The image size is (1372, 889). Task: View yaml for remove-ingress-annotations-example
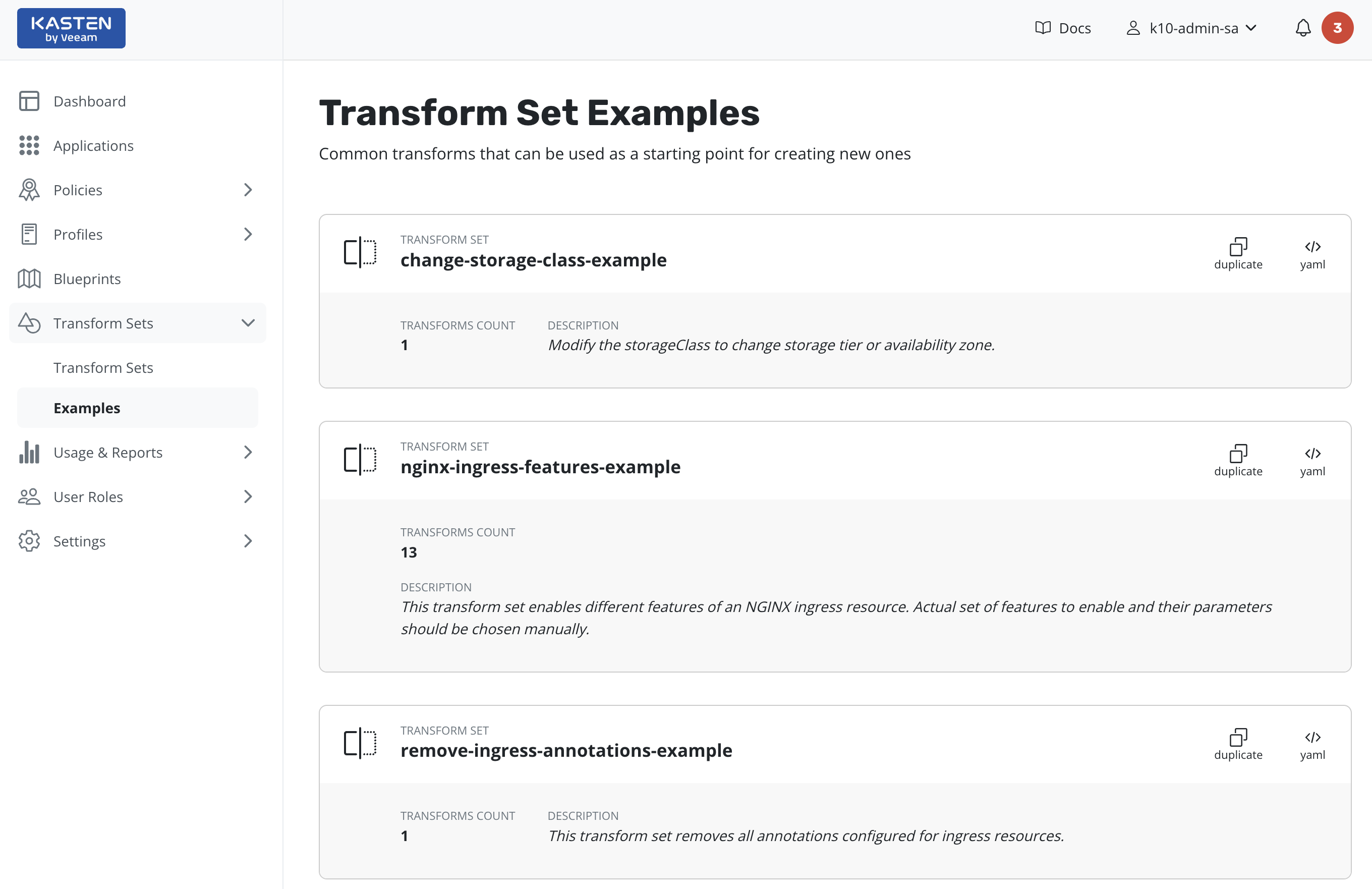click(1312, 744)
